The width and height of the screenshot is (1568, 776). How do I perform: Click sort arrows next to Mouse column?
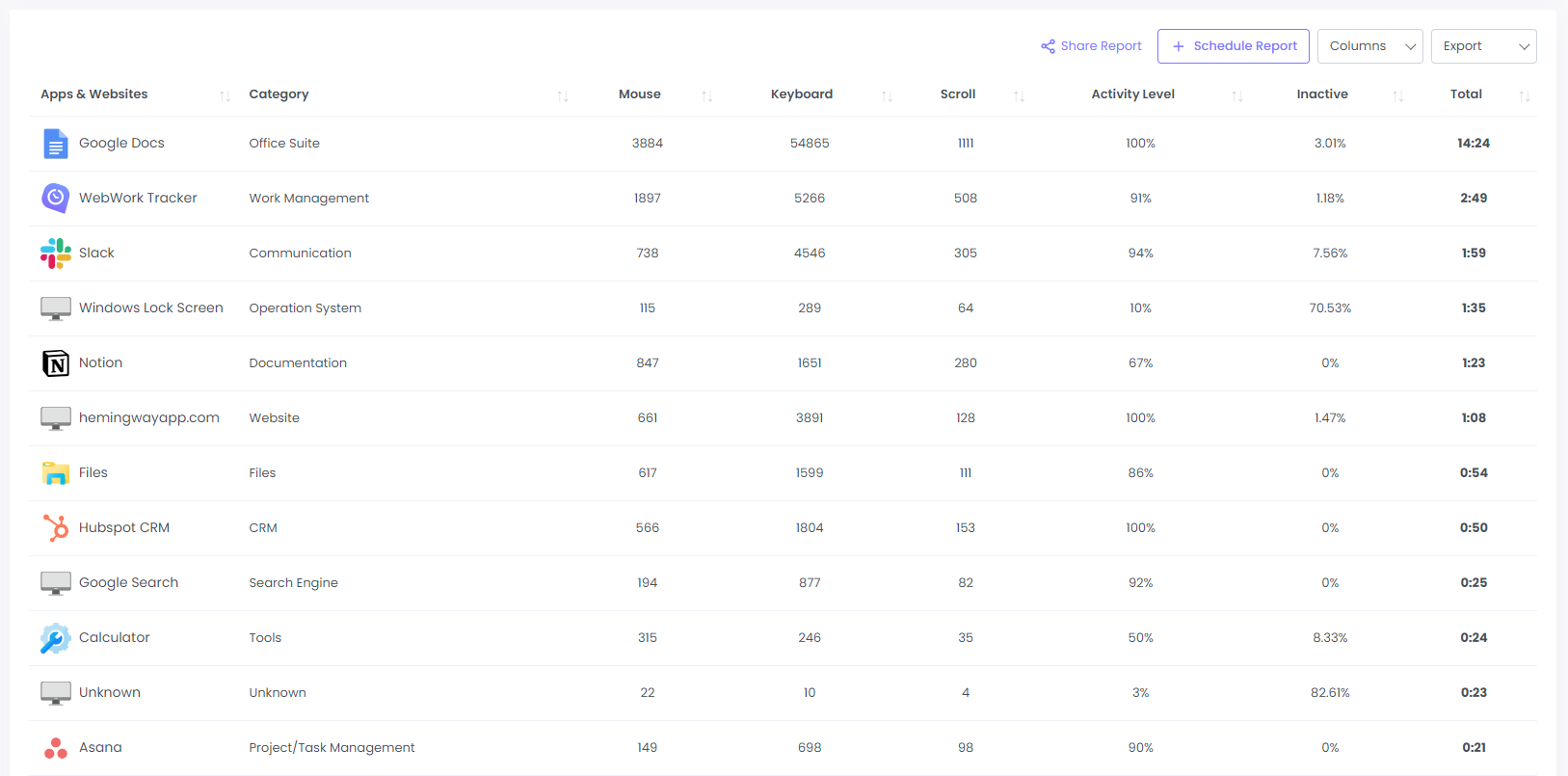point(706,95)
